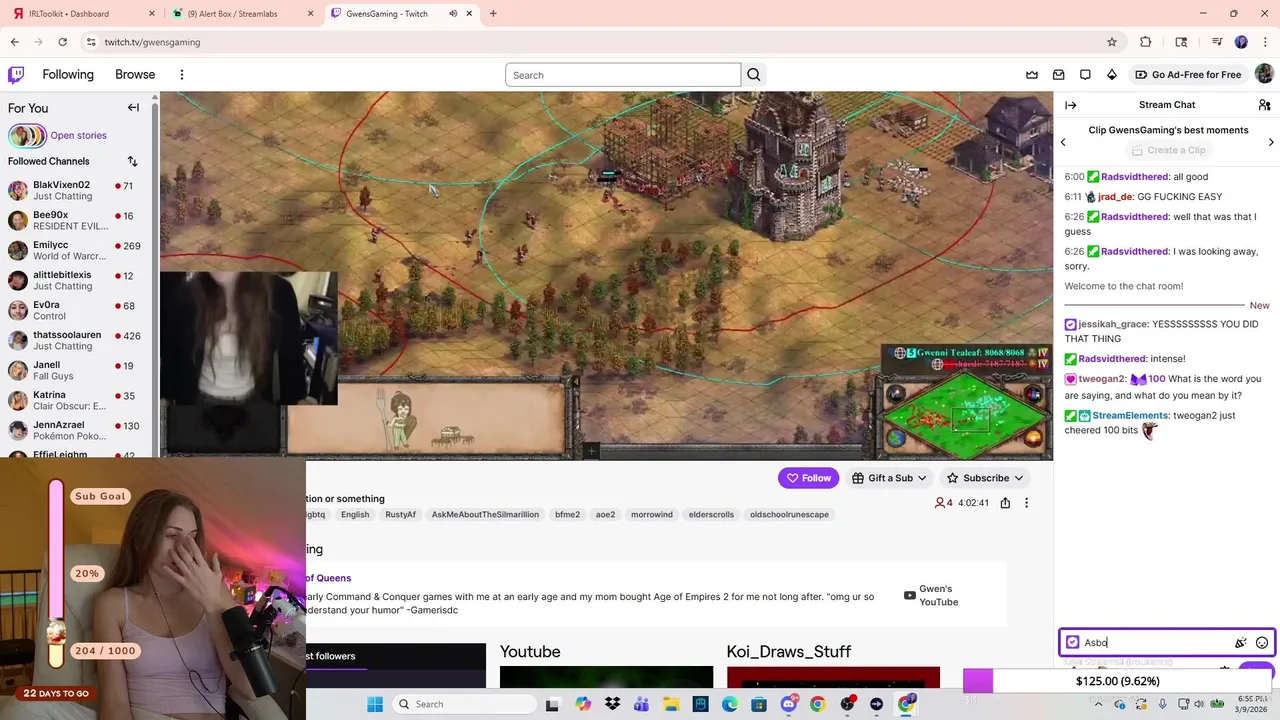The image size is (1280, 720).
Task: Click the Go Ad-Free for Free button
Action: pyautogui.click(x=1187, y=75)
